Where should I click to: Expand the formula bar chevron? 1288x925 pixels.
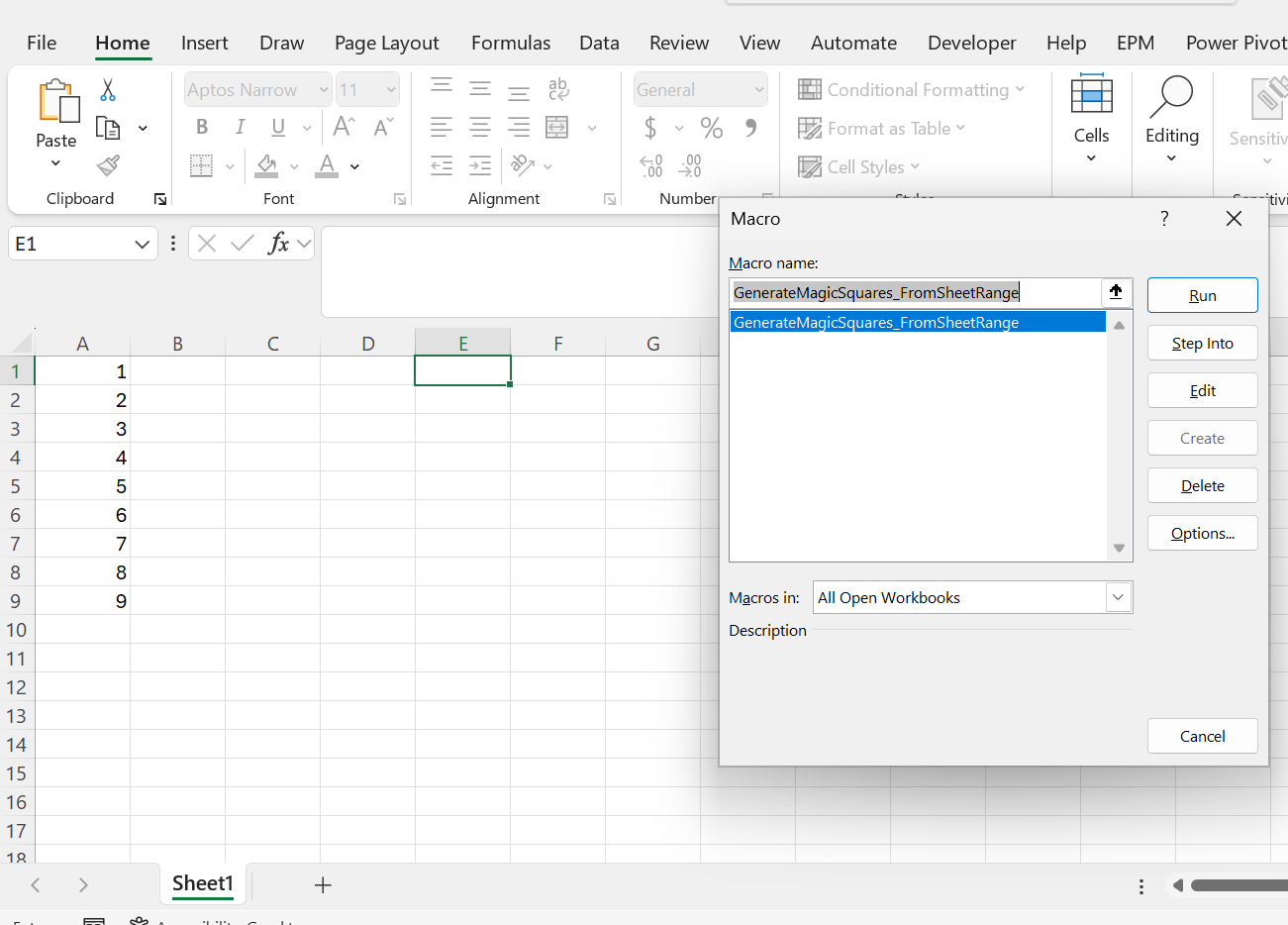(304, 244)
